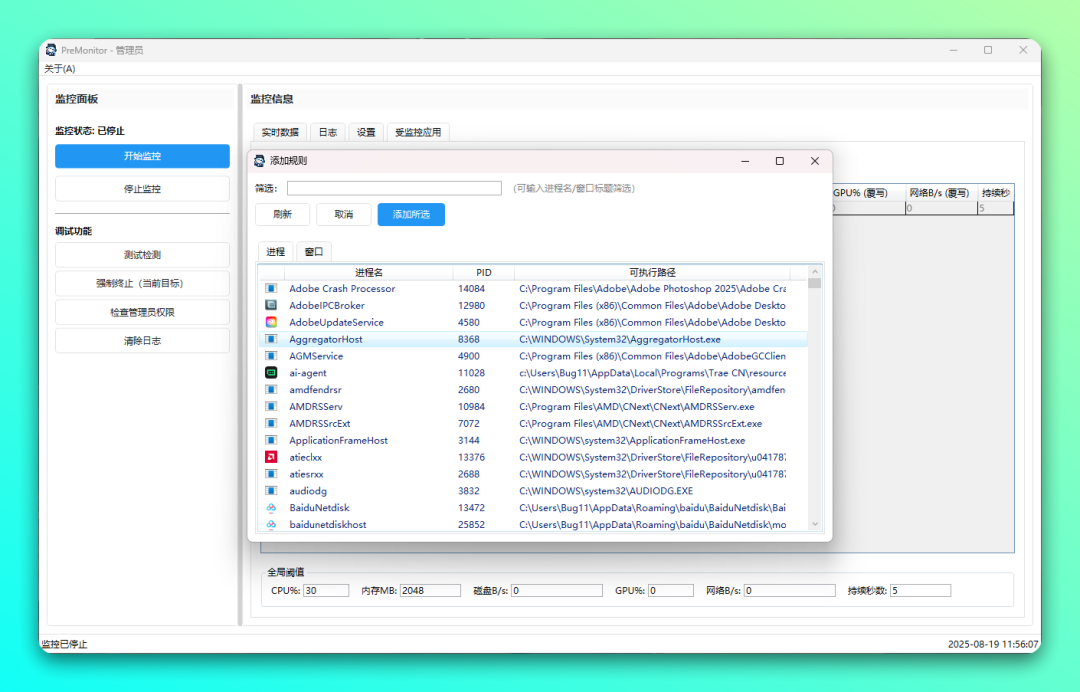The width and height of the screenshot is (1080, 692).
Task: Switch to the 窗口 tab in the dialog
Action: pyautogui.click(x=314, y=251)
